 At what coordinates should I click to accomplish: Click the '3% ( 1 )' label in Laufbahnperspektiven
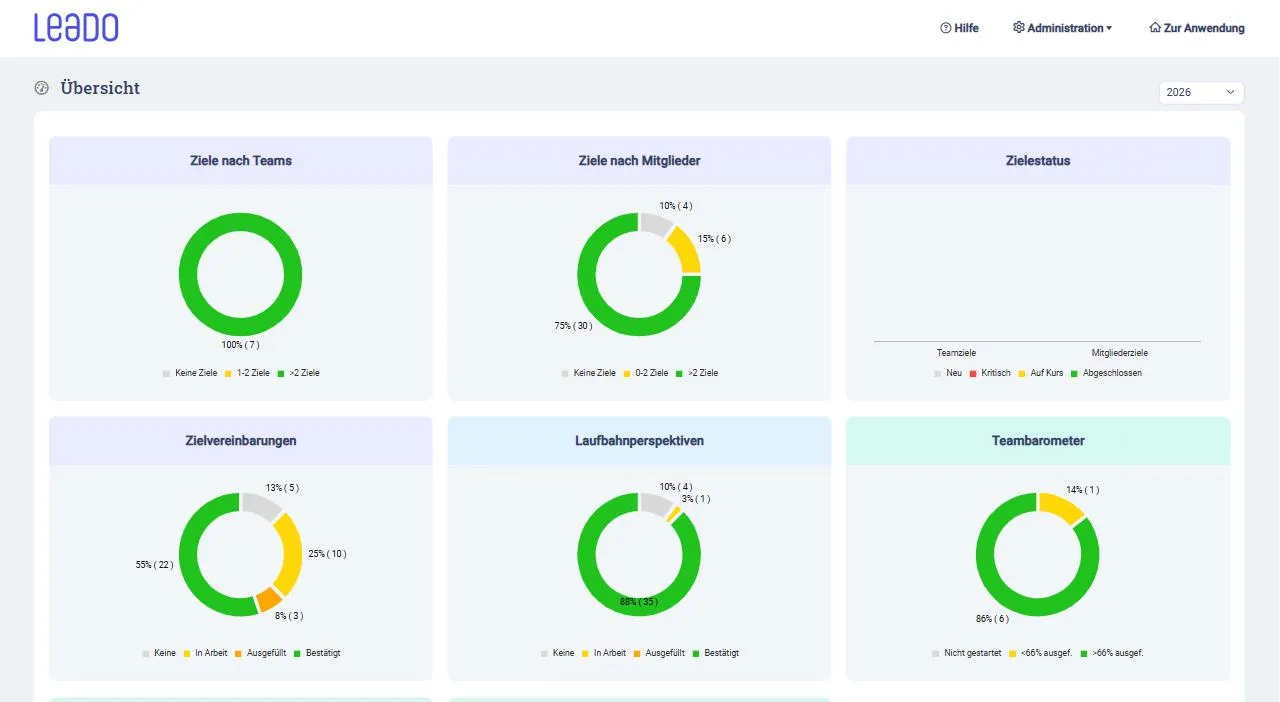[696, 499]
